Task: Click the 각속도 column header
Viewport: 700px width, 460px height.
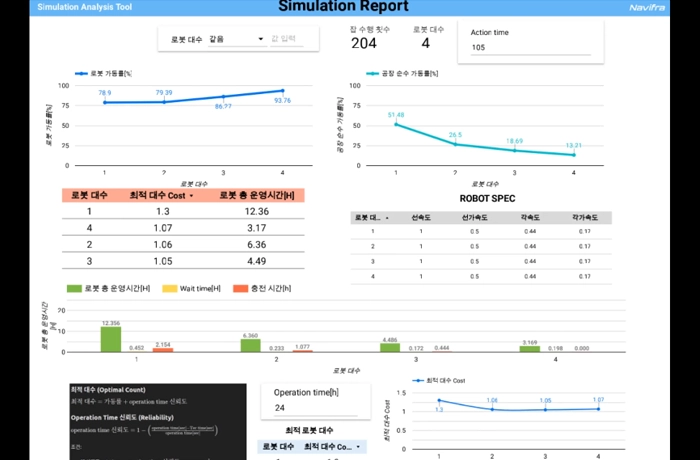Action: coord(530,218)
